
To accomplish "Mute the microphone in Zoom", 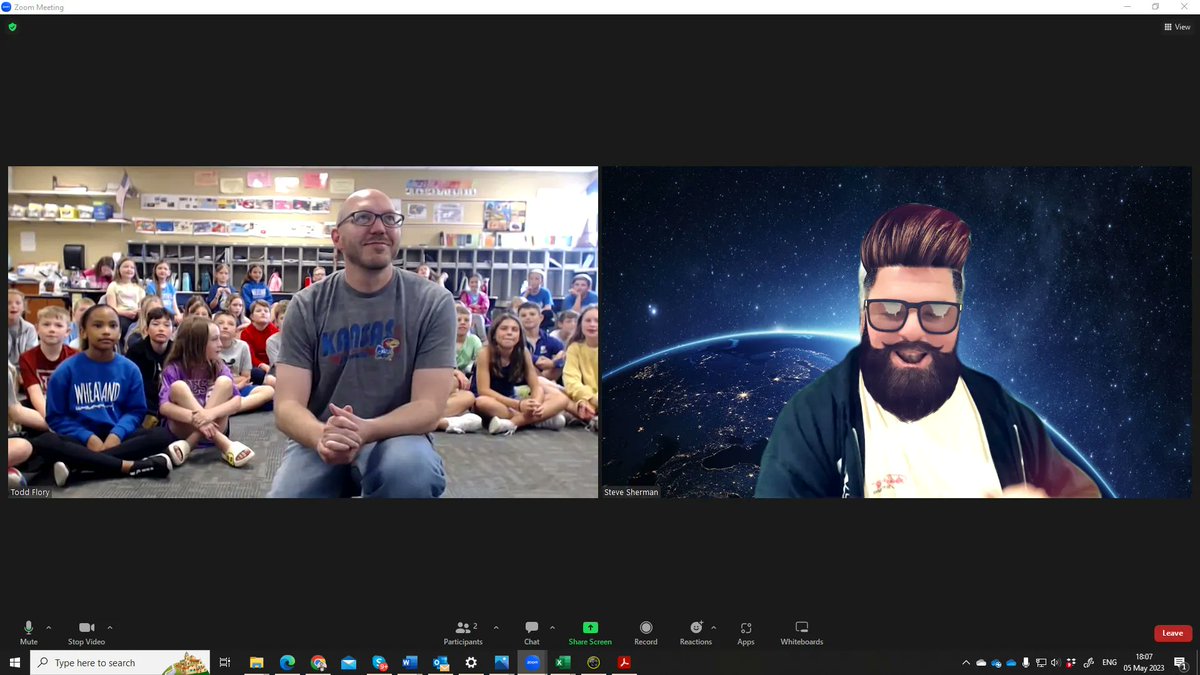I will [x=28, y=632].
